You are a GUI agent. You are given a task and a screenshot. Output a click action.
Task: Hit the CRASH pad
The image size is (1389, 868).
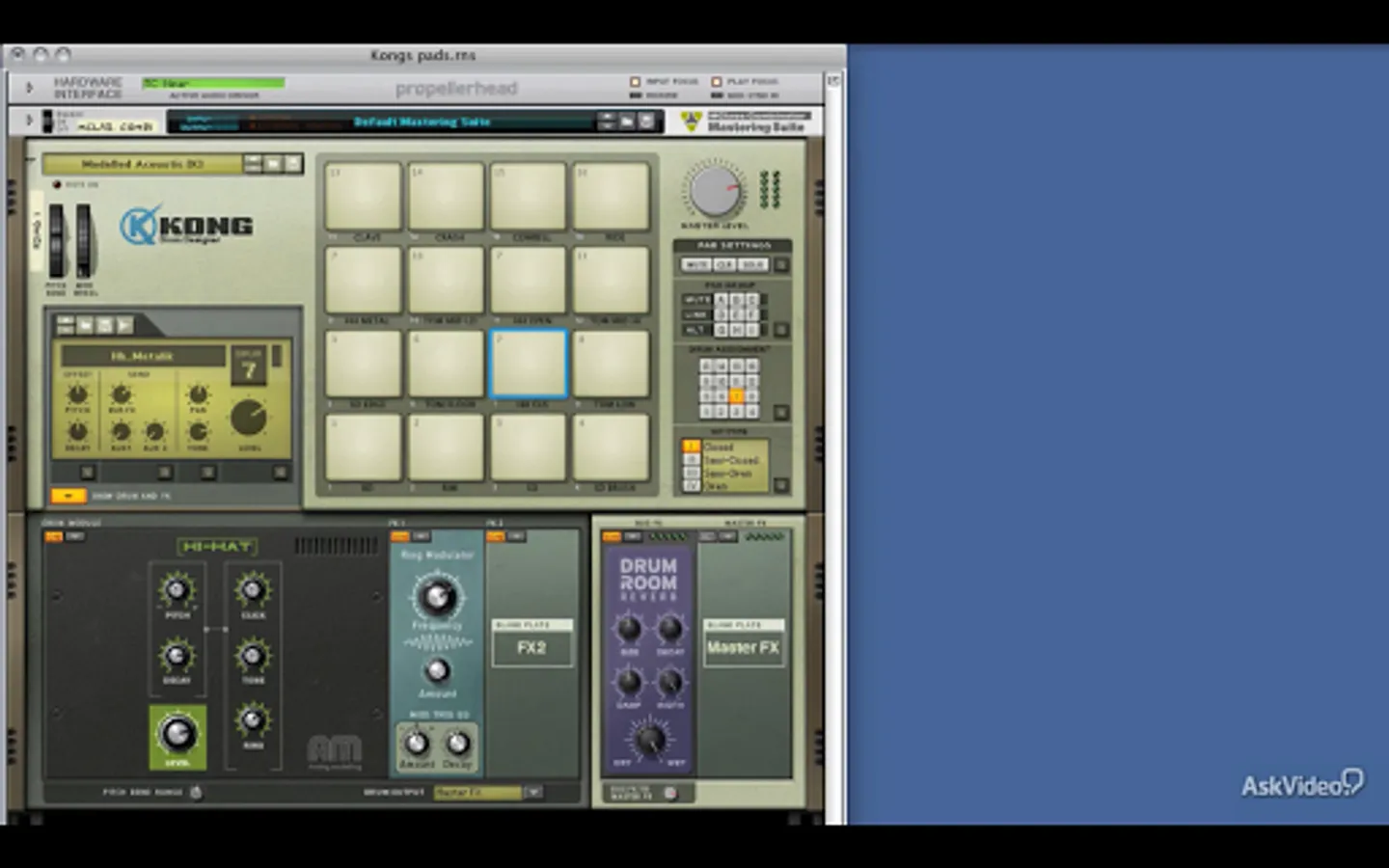click(446, 196)
